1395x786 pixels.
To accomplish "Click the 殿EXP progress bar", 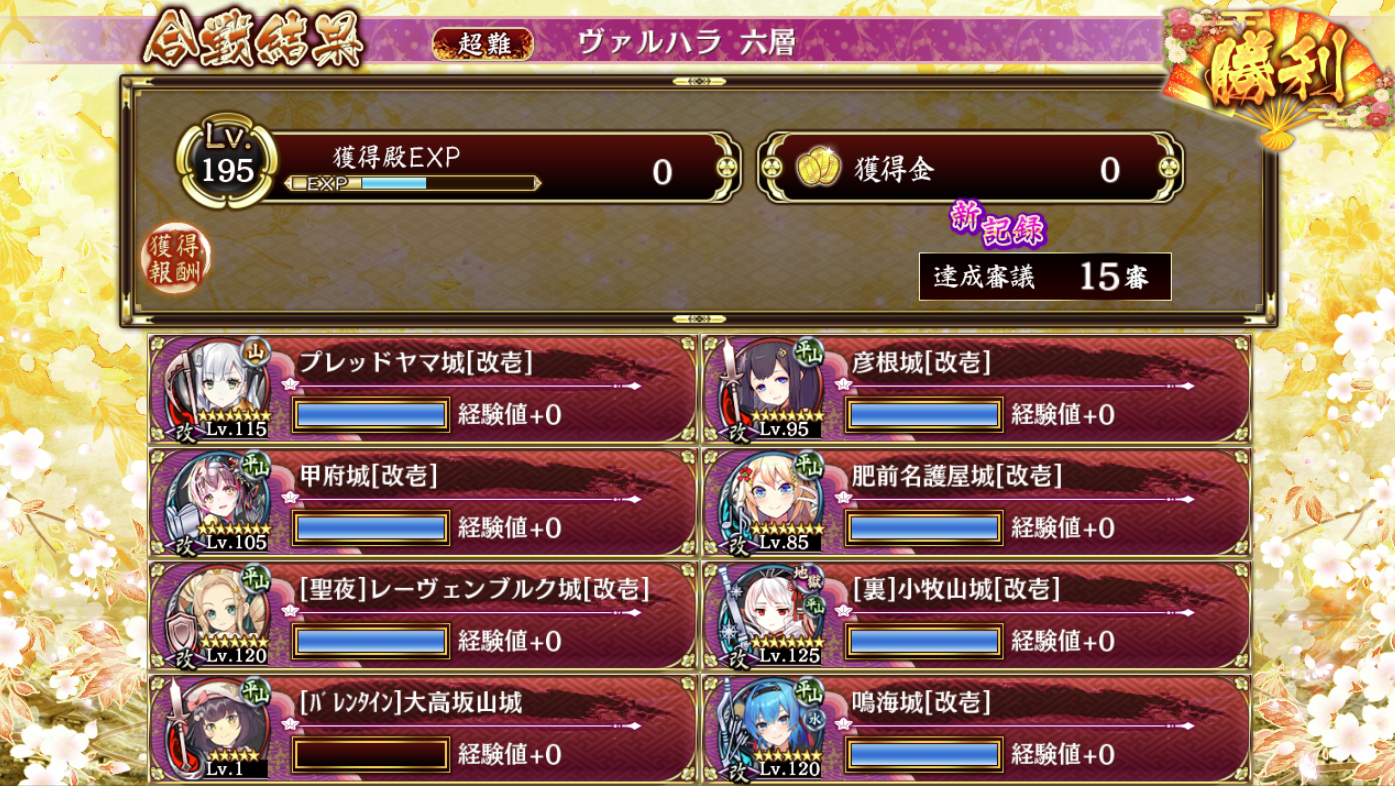I will 414,183.
